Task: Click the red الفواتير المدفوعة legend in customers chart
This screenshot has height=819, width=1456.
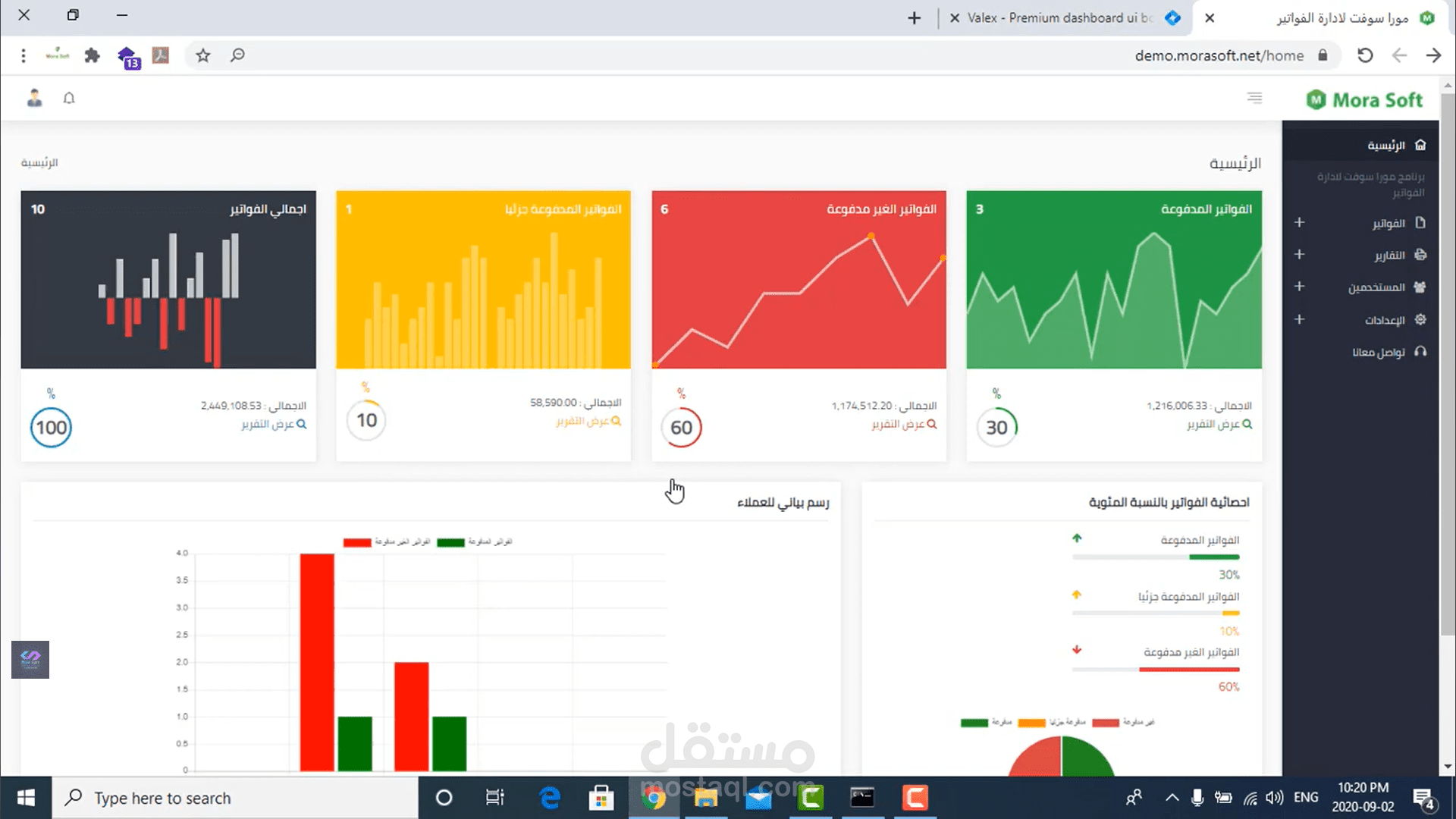Action: pyautogui.click(x=356, y=541)
